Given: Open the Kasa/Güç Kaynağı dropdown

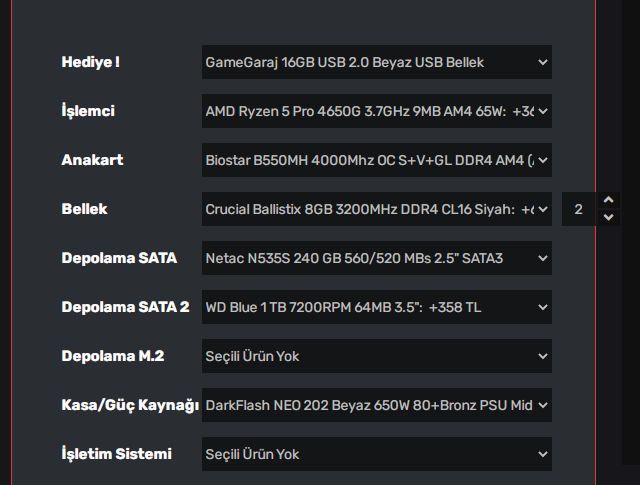Looking at the screenshot, I should [x=376, y=405].
